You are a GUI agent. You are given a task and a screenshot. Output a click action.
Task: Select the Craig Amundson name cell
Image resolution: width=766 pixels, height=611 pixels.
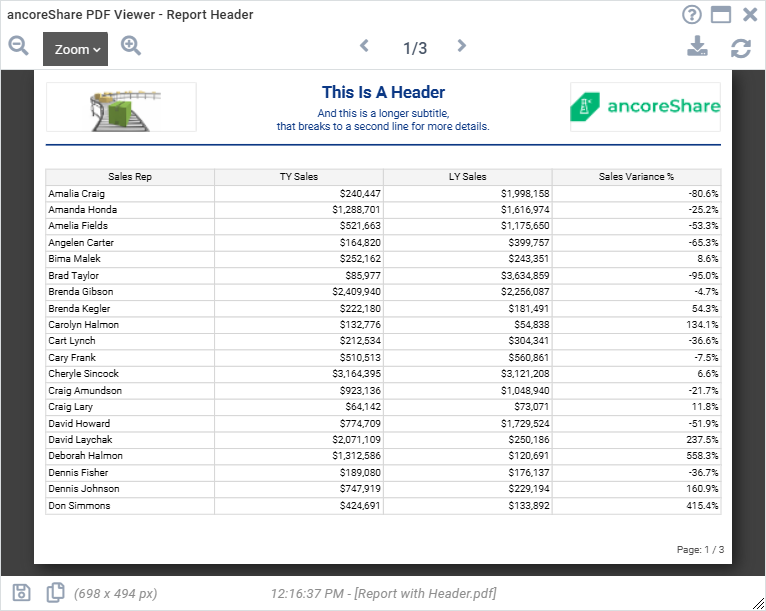coord(130,391)
